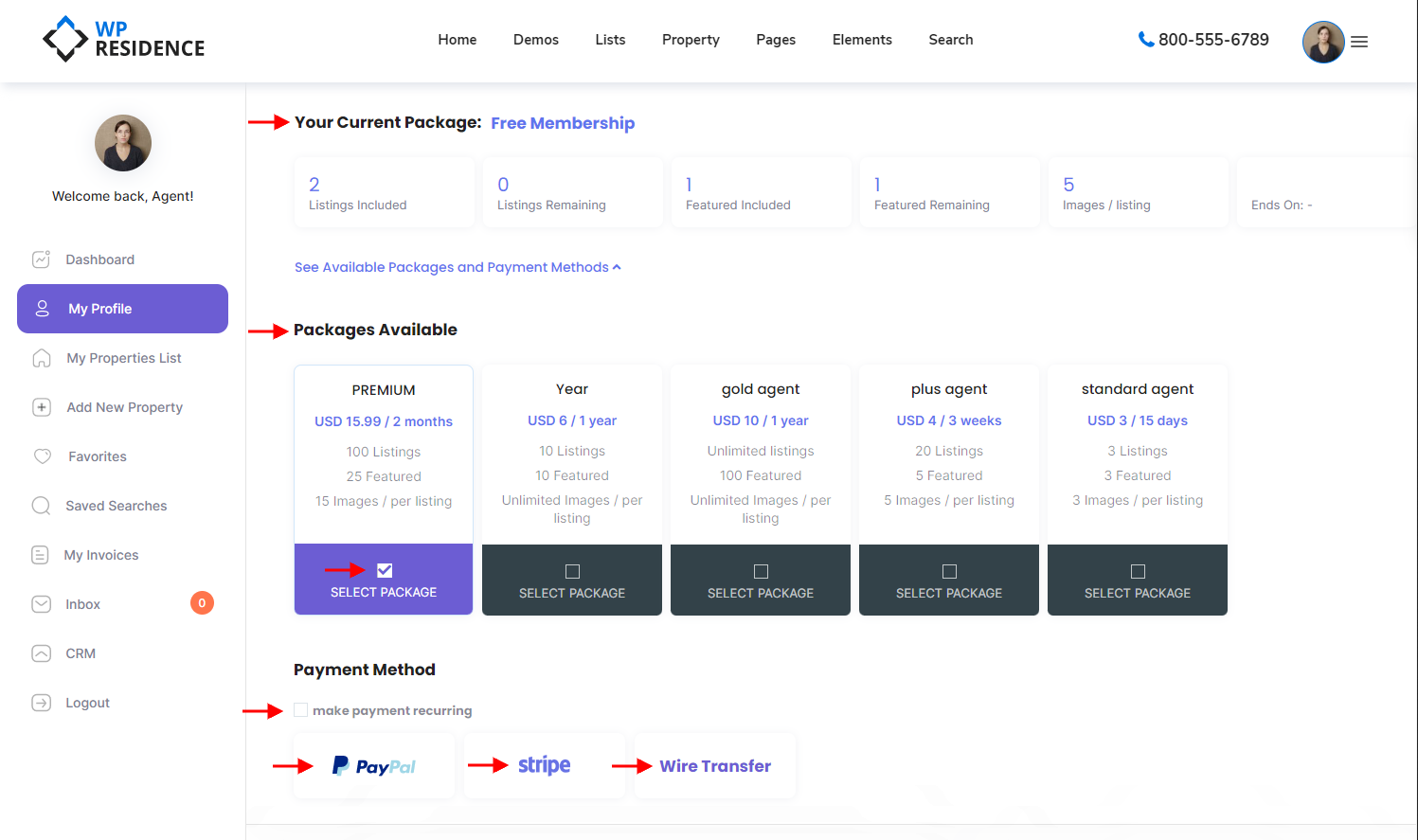1418x840 pixels.
Task: Click the phone icon beside 800-555-6789
Action: (x=1146, y=39)
